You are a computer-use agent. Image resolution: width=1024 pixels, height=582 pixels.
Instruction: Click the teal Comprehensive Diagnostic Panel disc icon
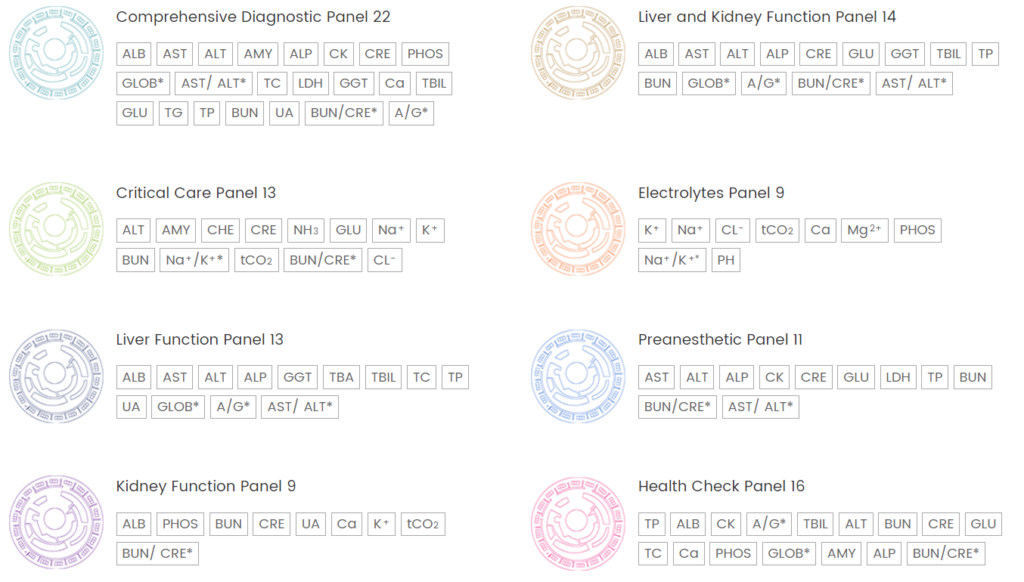56,53
